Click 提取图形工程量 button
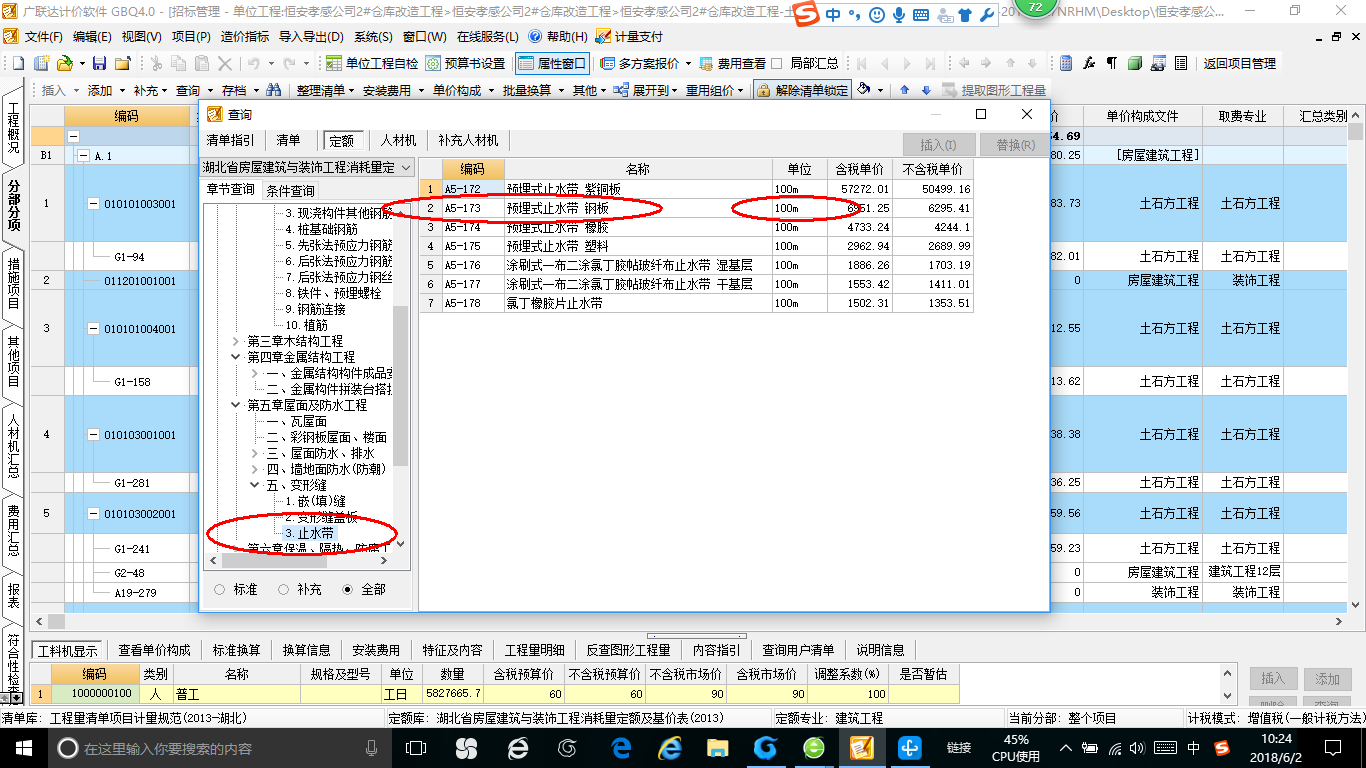The image size is (1366, 768). coord(994,90)
